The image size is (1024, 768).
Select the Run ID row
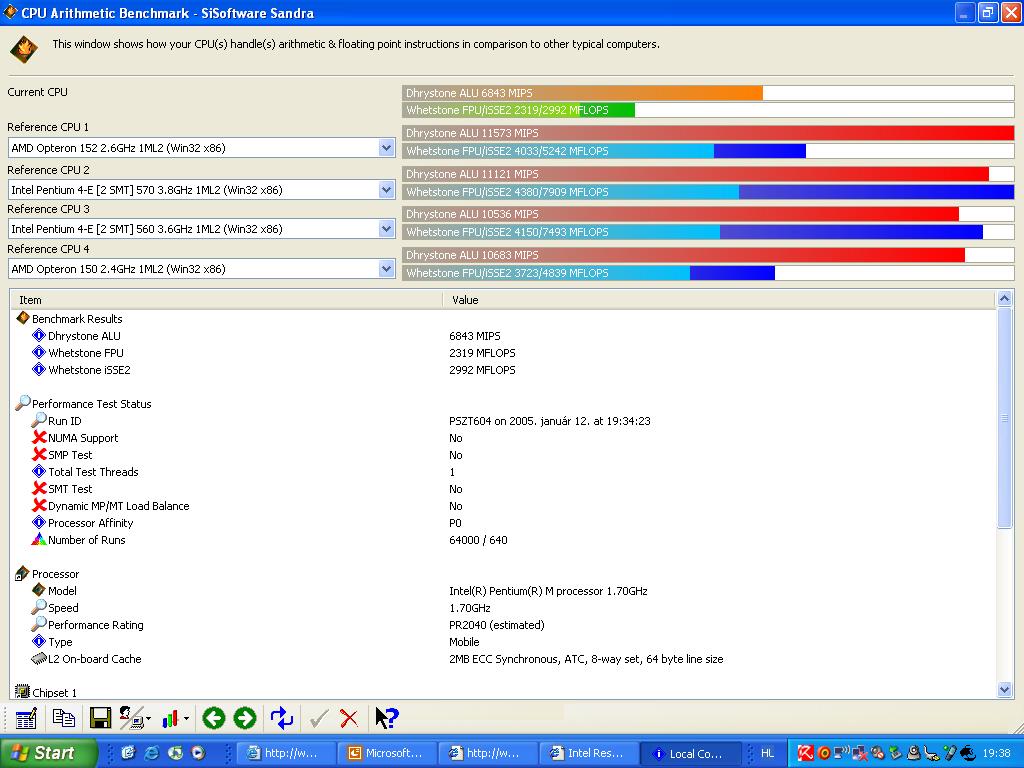[504, 421]
